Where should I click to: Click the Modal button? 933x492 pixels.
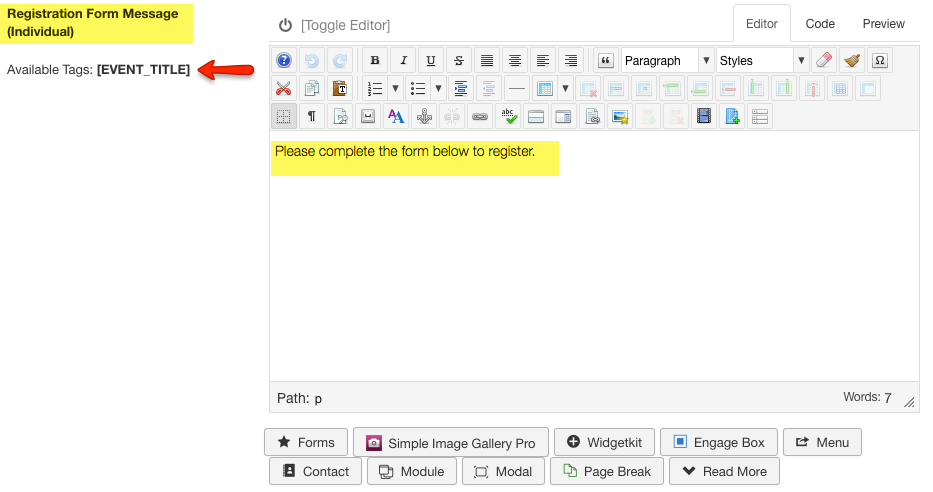click(x=503, y=471)
